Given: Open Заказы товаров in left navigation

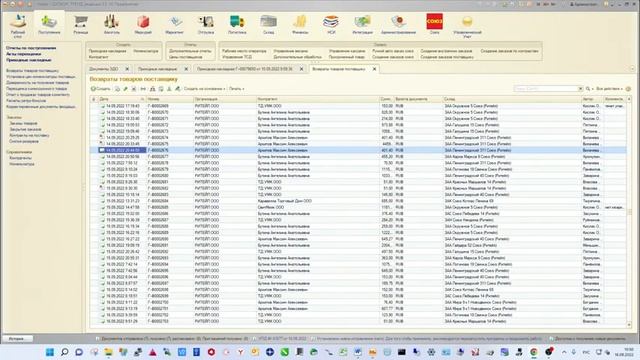Looking at the screenshot, I should 23,123.
